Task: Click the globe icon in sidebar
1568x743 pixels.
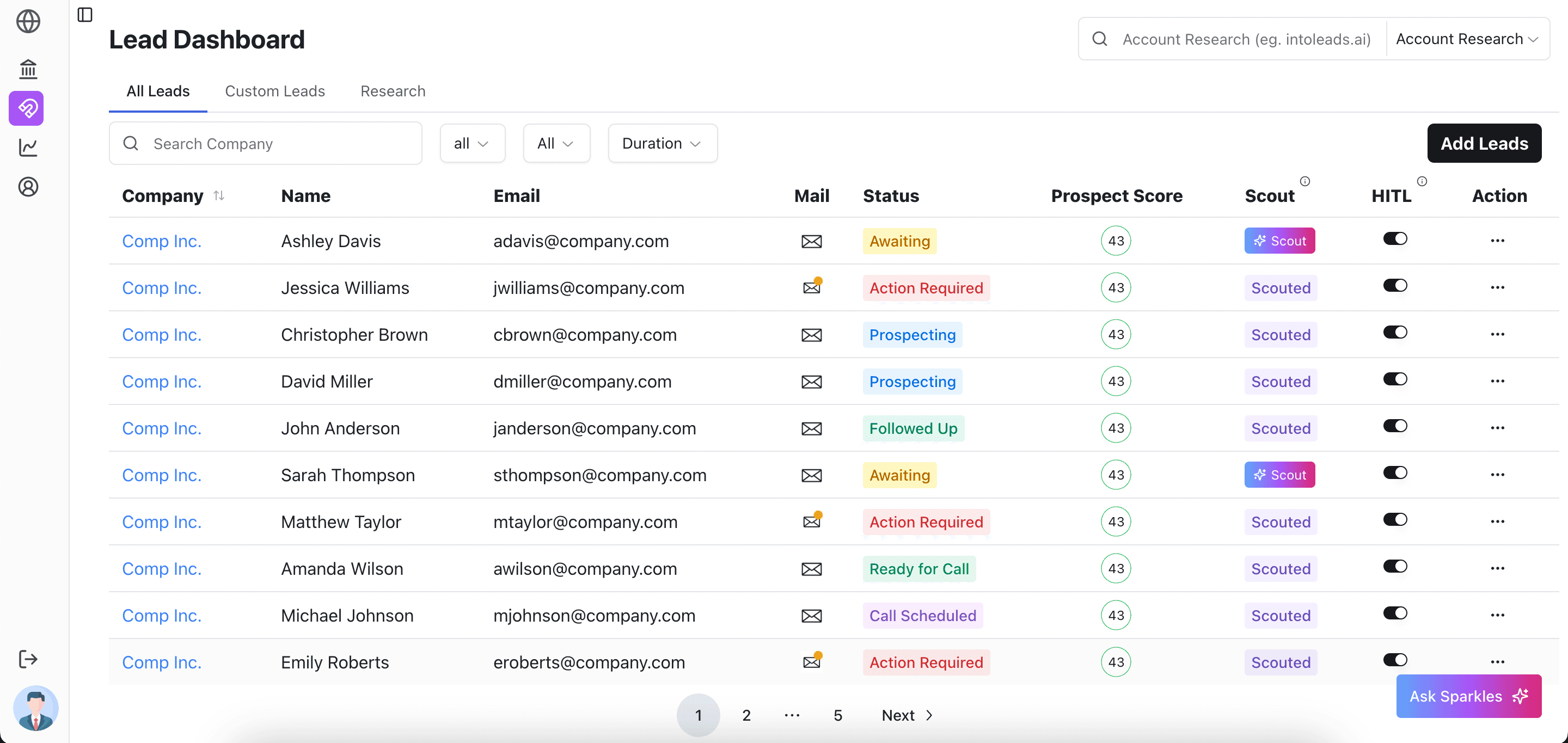Action: (28, 22)
